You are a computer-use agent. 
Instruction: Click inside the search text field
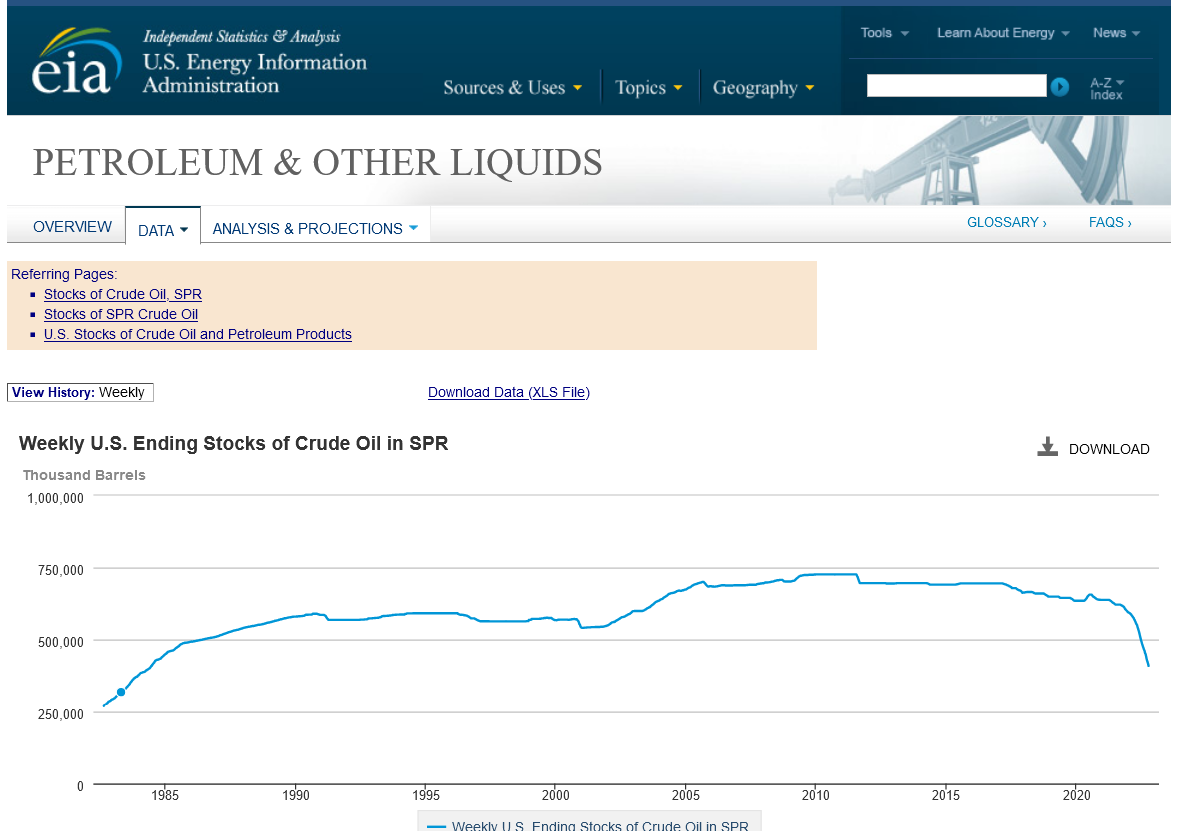point(955,86)
